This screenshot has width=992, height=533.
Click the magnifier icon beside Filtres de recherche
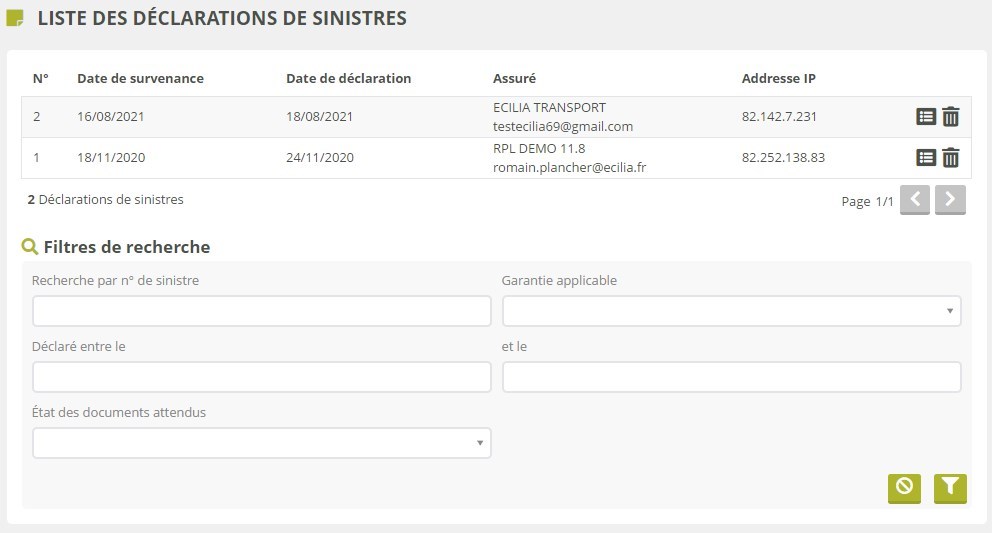(30, 247)
